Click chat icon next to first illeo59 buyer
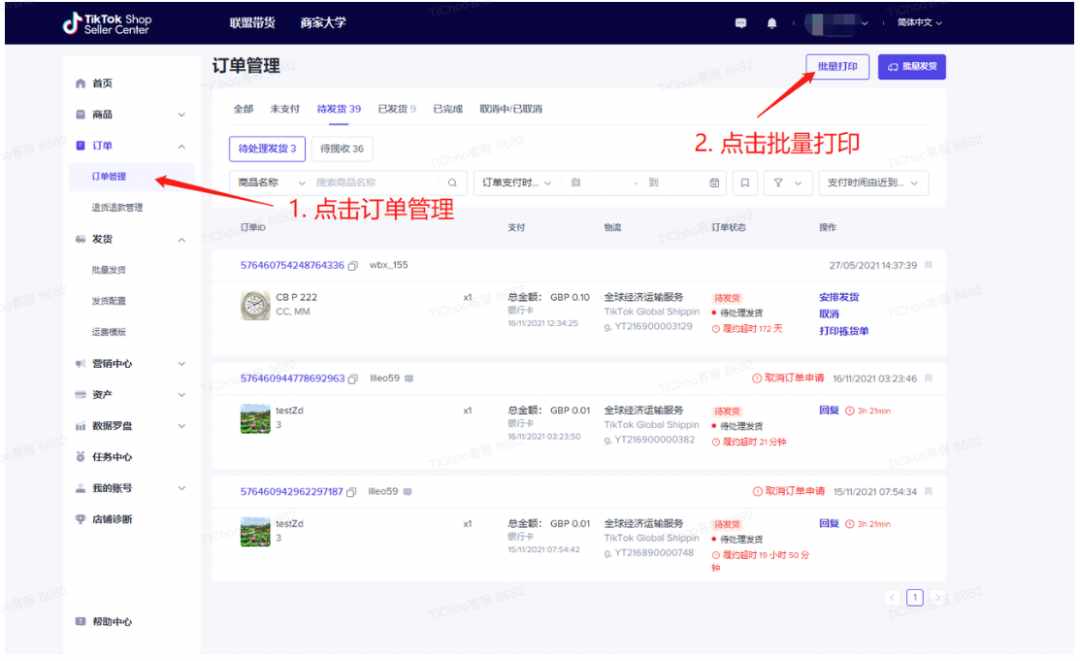1080x661 pixels. pyautogui.click(x=409, y=378)
